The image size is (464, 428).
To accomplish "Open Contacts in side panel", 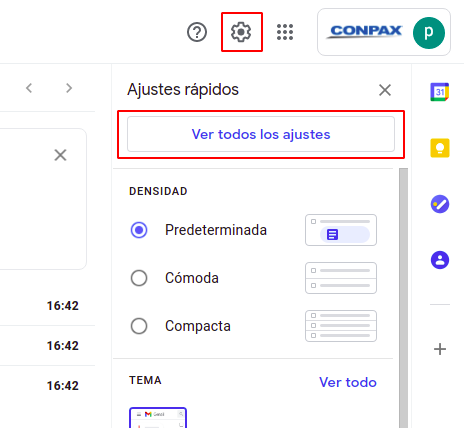I will (440, 260).
